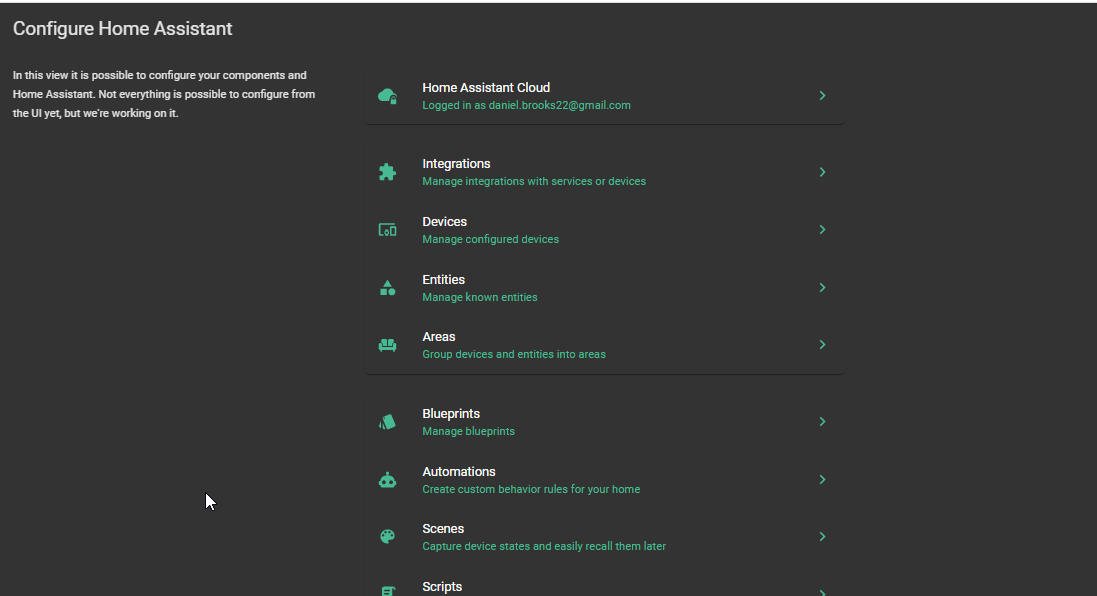Click the 'Configure Home Assistant' heading
Image resolution: width=1097 pixels, height=596 pixels.
coord(122,29)
